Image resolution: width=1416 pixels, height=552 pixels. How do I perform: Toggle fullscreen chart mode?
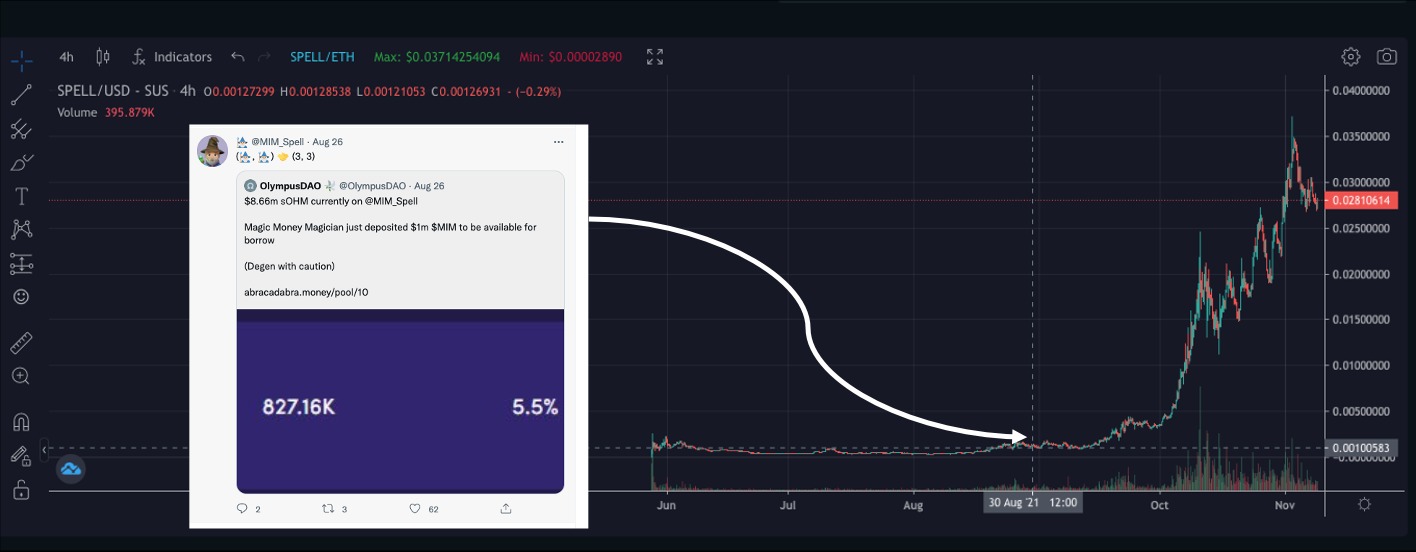coord(655,57)
